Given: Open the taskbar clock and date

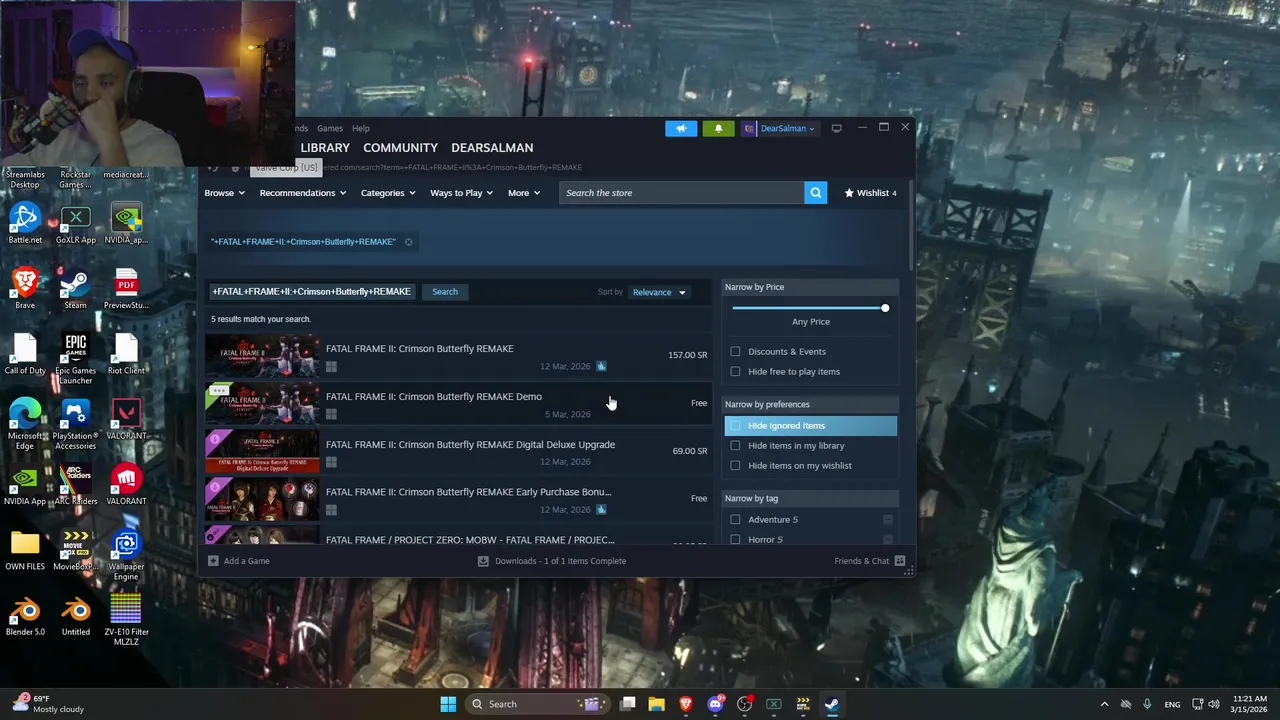Looking at the screenshot, I should tap(1250, 704).
